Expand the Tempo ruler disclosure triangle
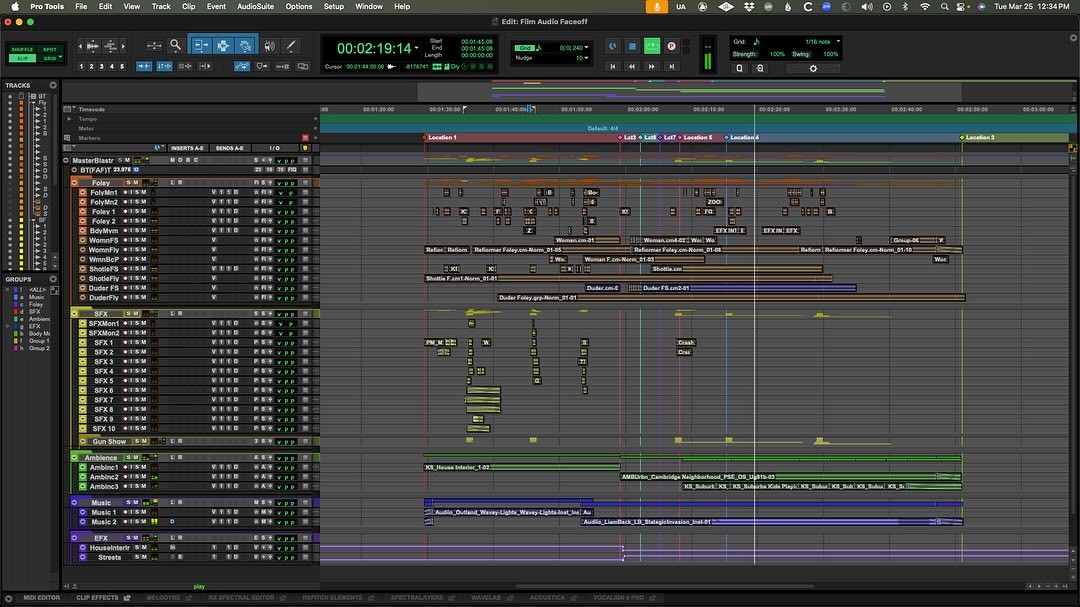The image size is (1080, 607). [70, 119]
